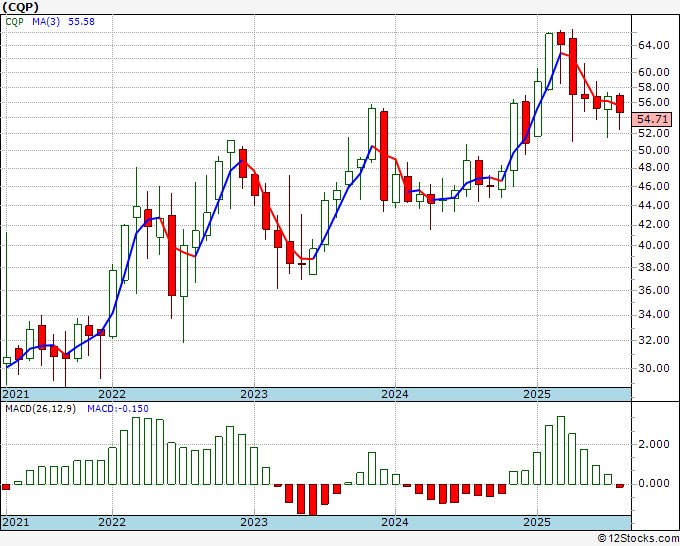Click 2025 on the price chart time axis
Viewport: 680px width, 546px height.
(537, 394)
